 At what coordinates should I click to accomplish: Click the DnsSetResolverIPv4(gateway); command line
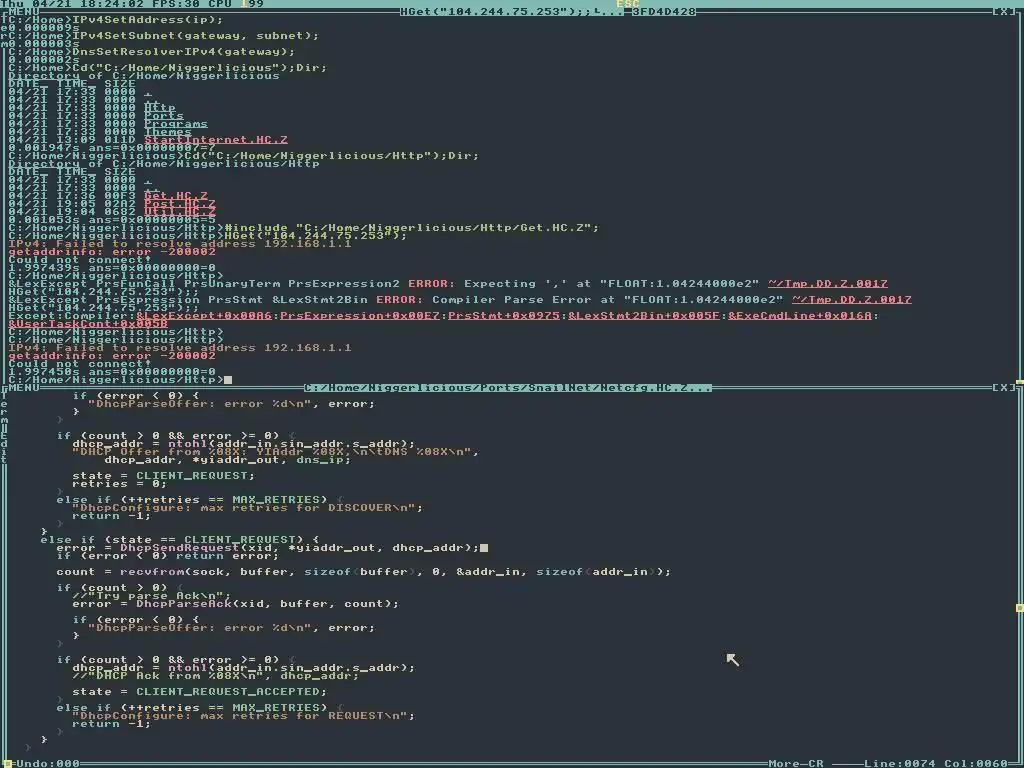tap(184, 52)
